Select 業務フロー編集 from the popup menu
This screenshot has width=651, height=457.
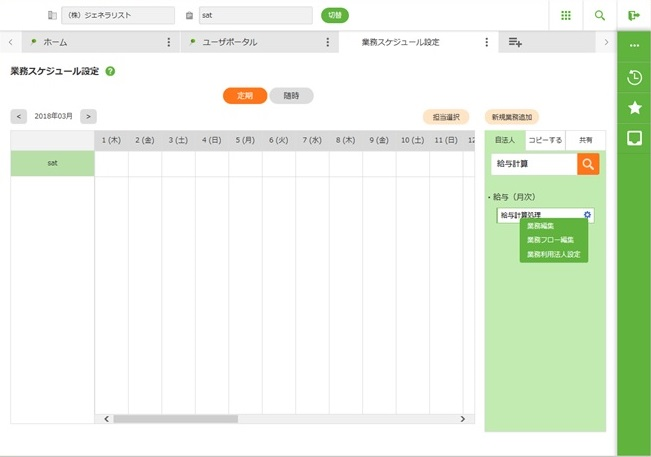tap(550, 240)
